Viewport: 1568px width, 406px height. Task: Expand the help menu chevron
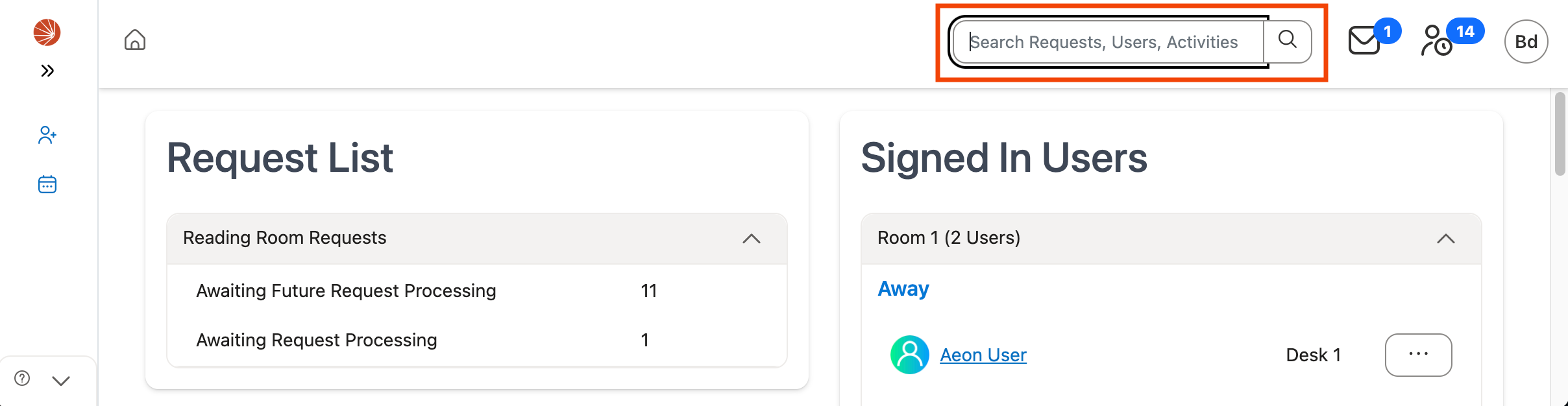tap(61, 381)
